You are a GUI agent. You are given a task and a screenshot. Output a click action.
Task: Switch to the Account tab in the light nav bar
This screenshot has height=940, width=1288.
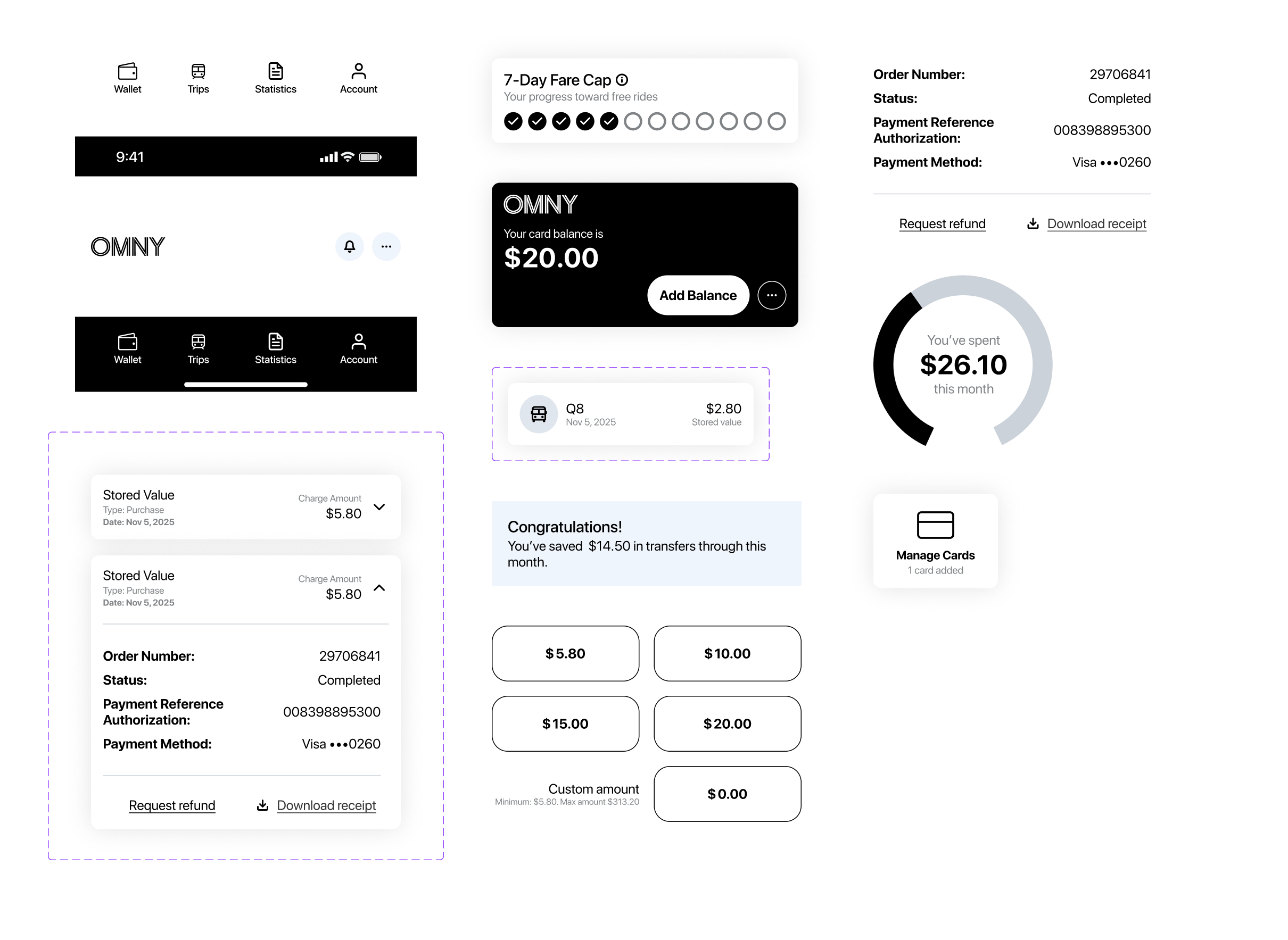[358, 78]
